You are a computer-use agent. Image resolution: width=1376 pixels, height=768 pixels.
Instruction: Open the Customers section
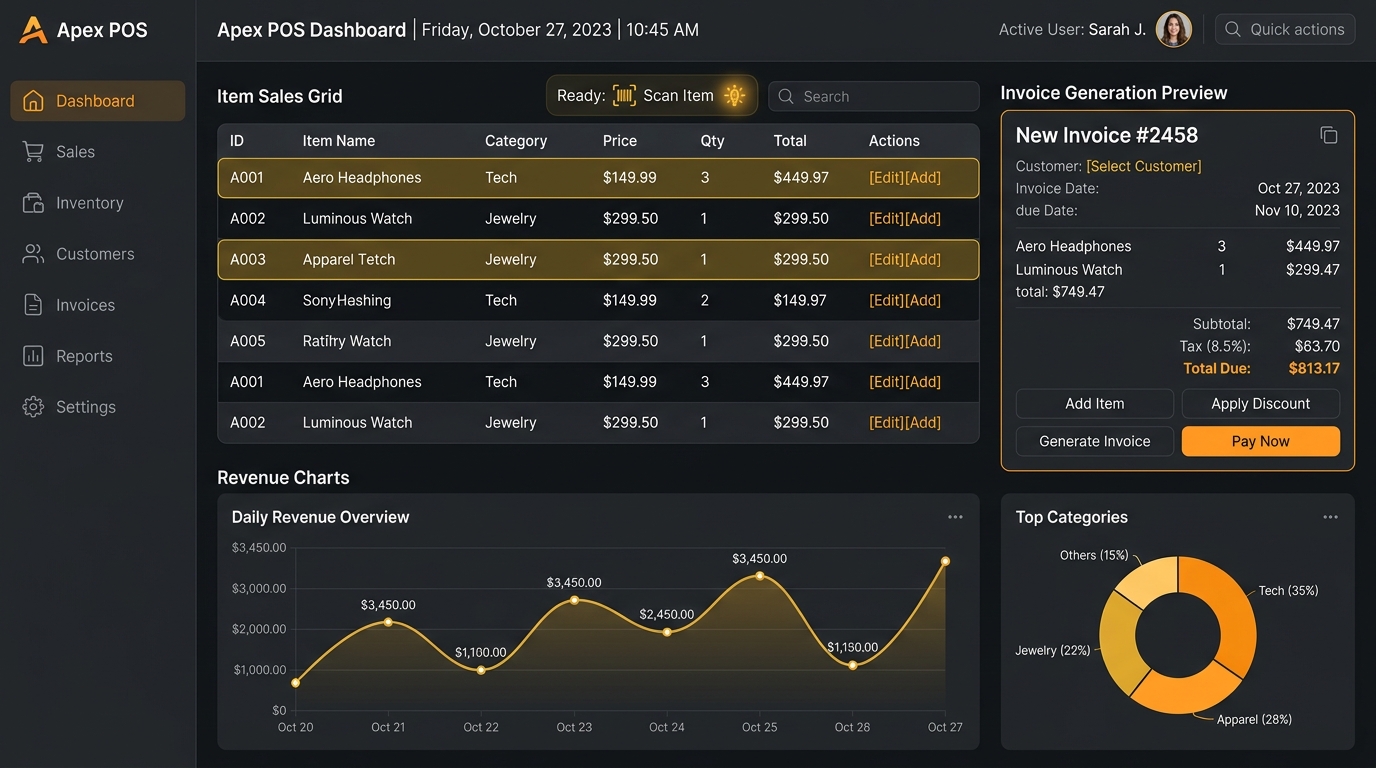[98, 254]
